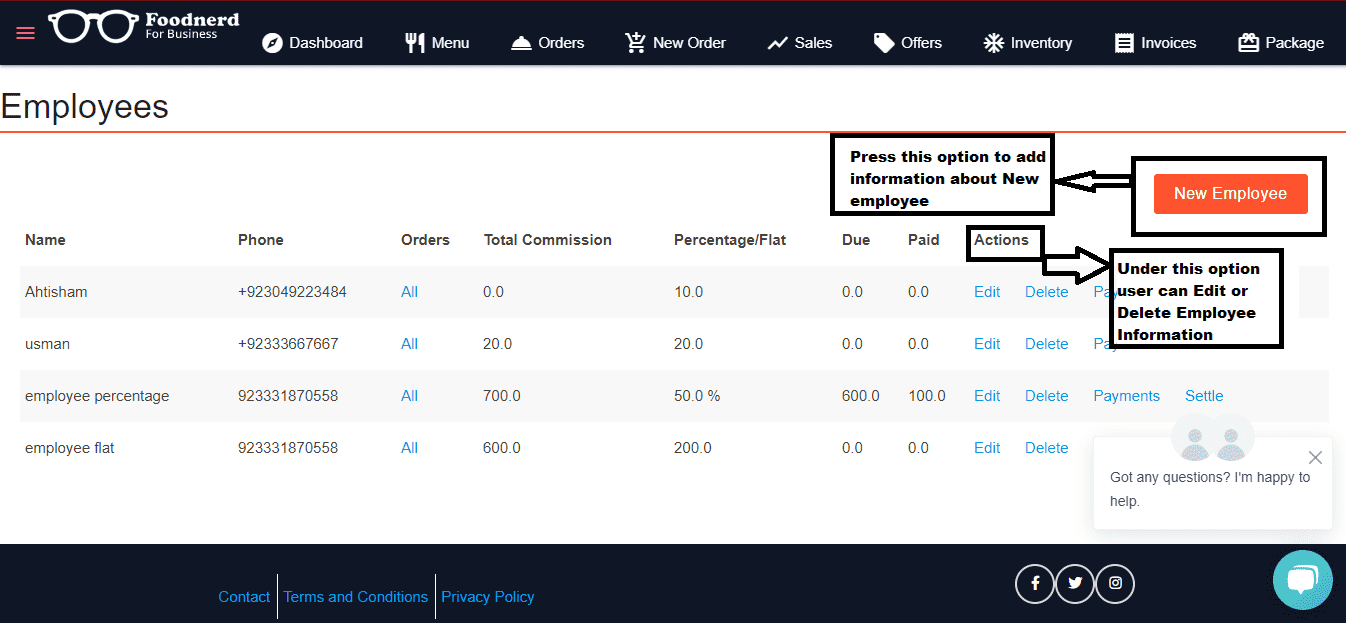Open the Privacy Policy footer link

[488, 597]
